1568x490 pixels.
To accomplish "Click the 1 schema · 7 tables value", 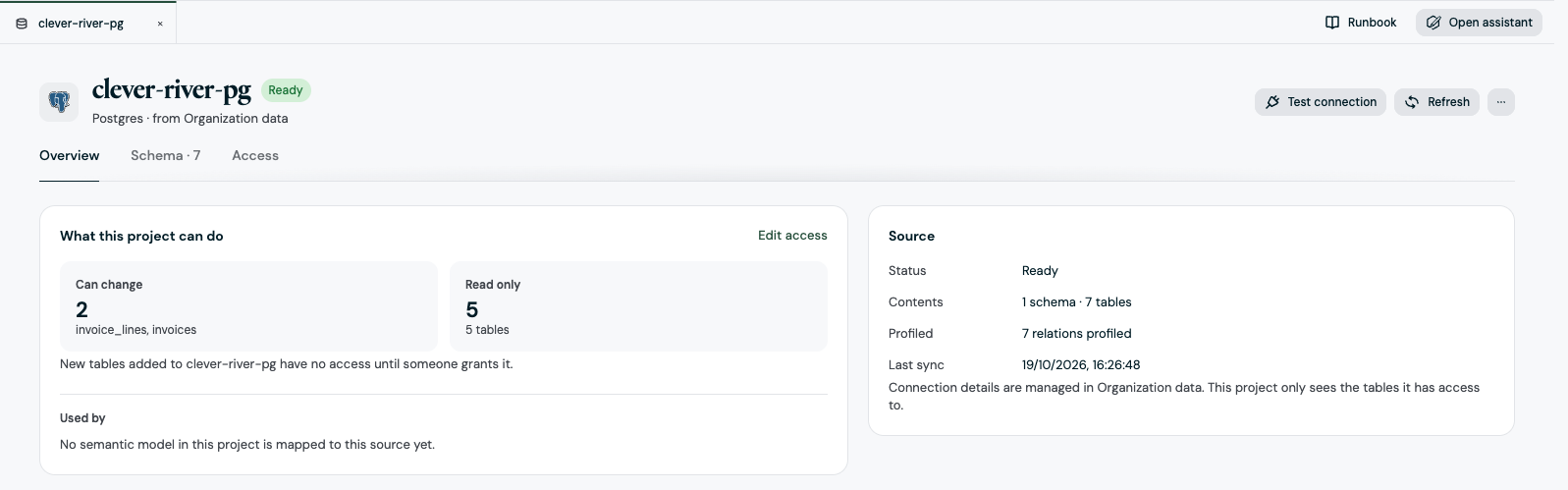I will (x=1076, y=302).
